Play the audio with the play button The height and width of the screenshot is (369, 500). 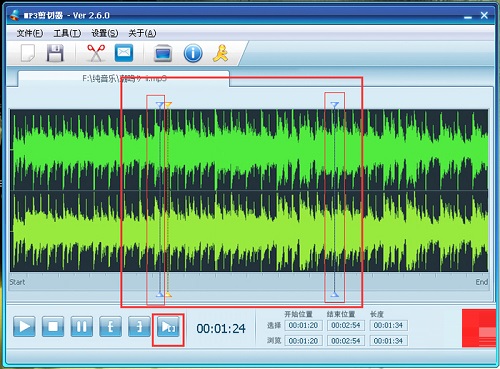click(x=24, y=326)
